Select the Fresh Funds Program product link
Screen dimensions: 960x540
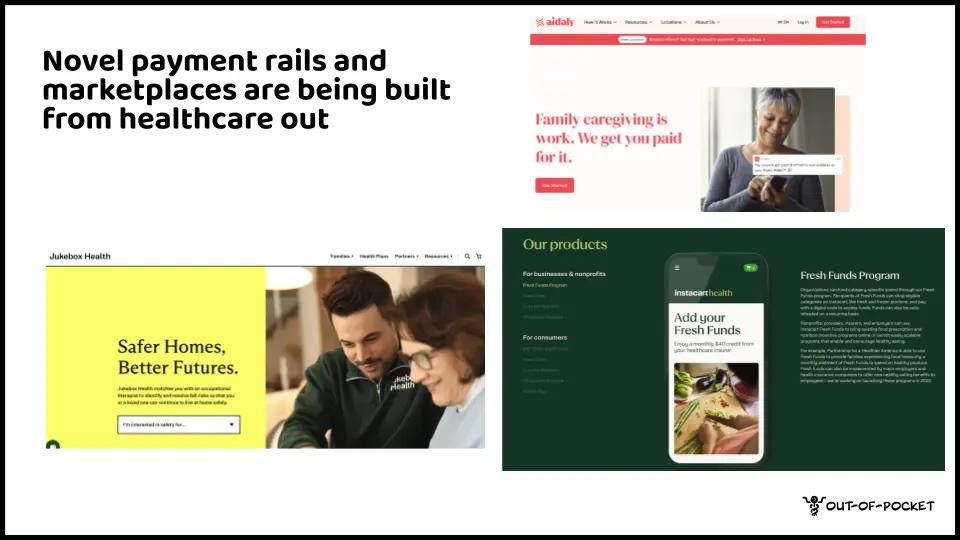(545, 285)
